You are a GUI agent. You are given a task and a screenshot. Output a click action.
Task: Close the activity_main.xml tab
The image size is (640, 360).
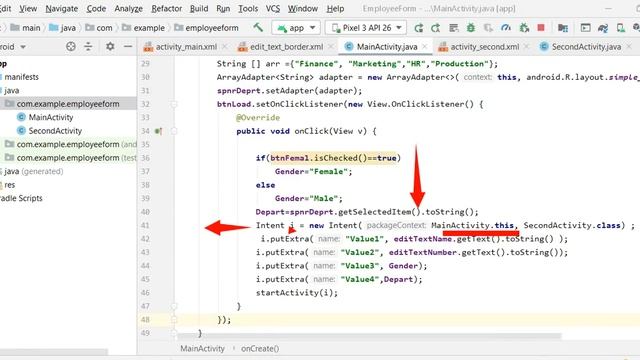pyautogui.click(x=224, y=47)
